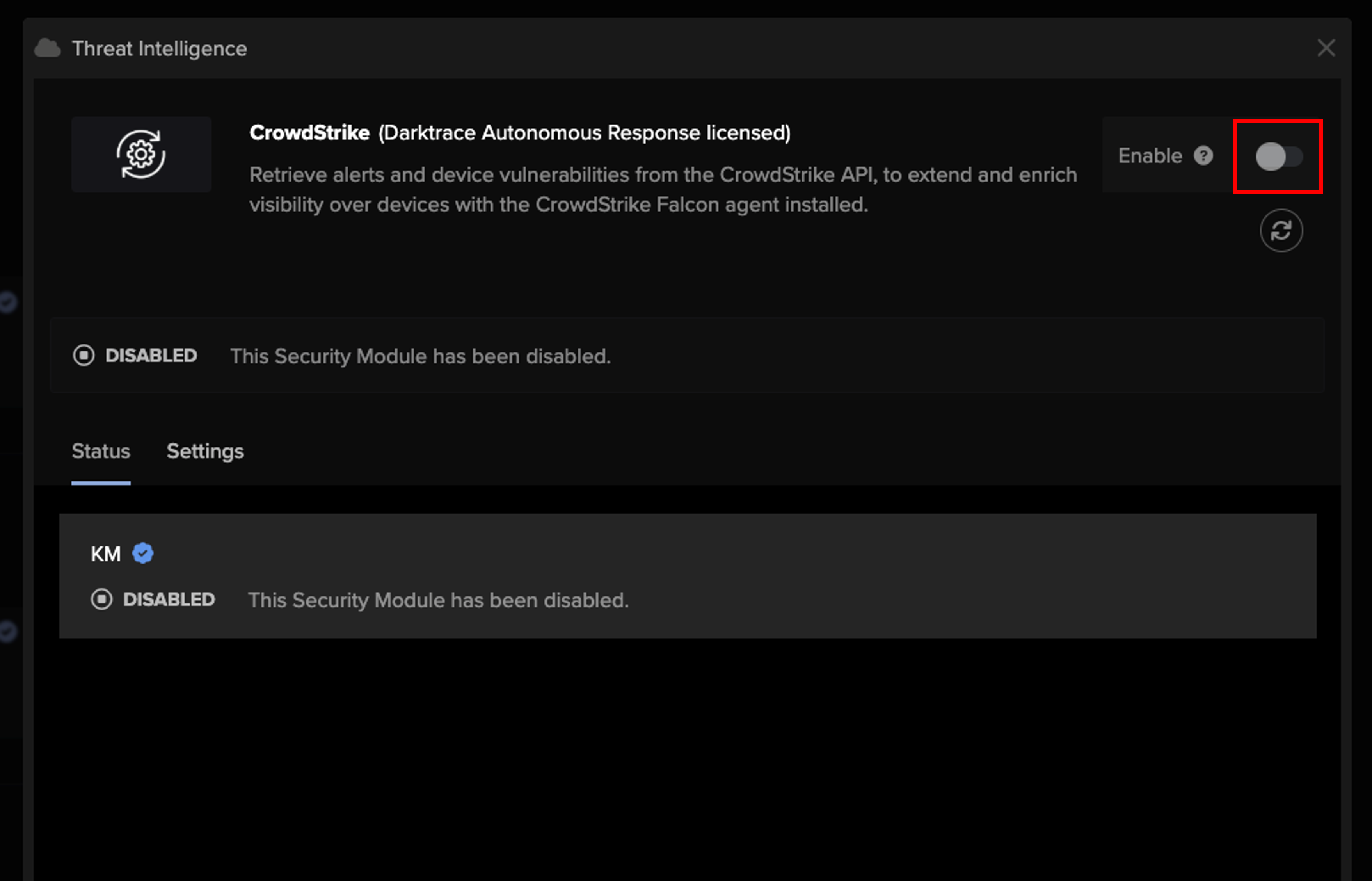Click the Enable label text

[x=1150, y=156]
